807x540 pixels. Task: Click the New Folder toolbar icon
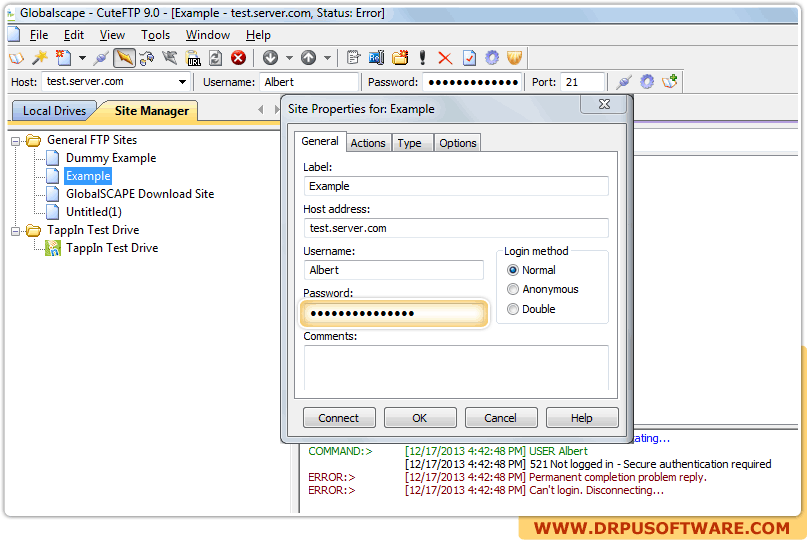tap(400, 58)
